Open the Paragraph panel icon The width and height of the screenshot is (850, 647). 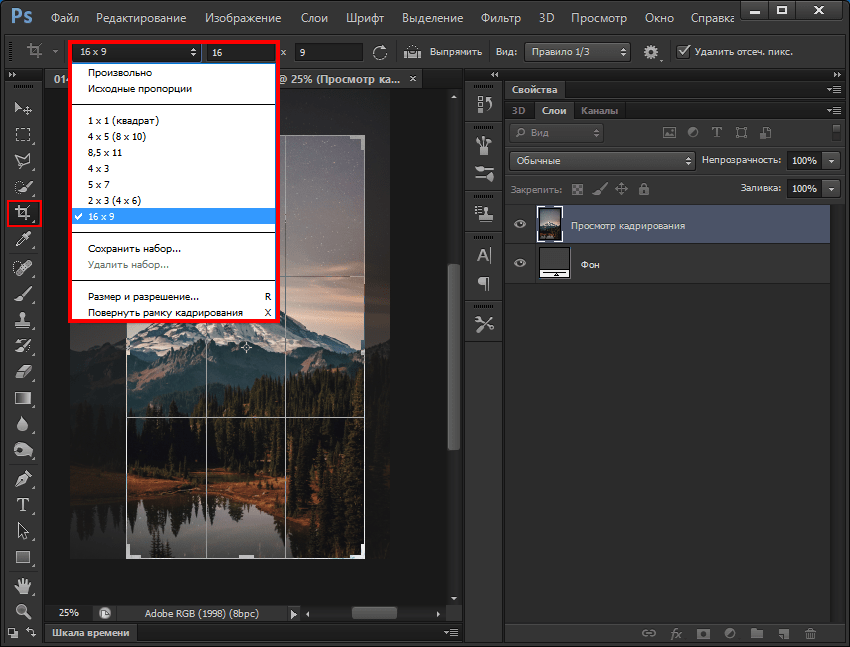coord(484,283)
